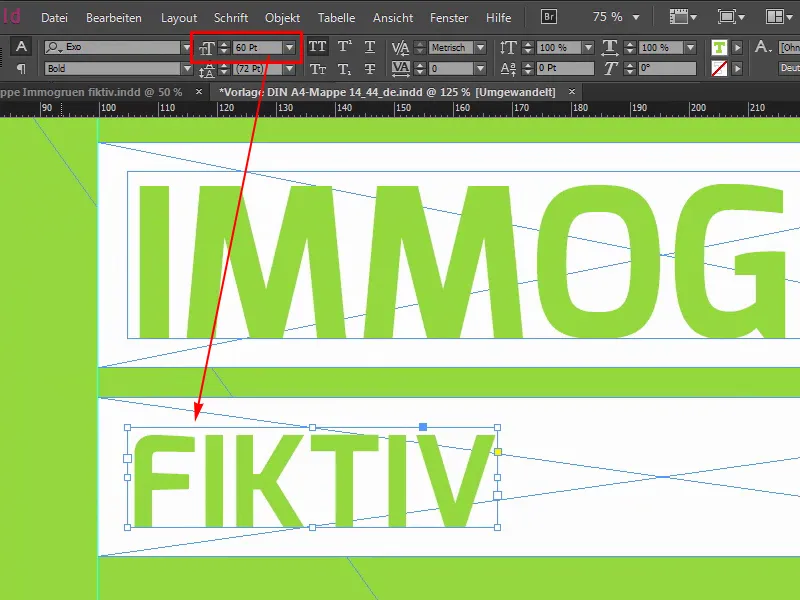Click the IMMOG headline text frame
Screen dimensions: 800x600
point(463,255)
